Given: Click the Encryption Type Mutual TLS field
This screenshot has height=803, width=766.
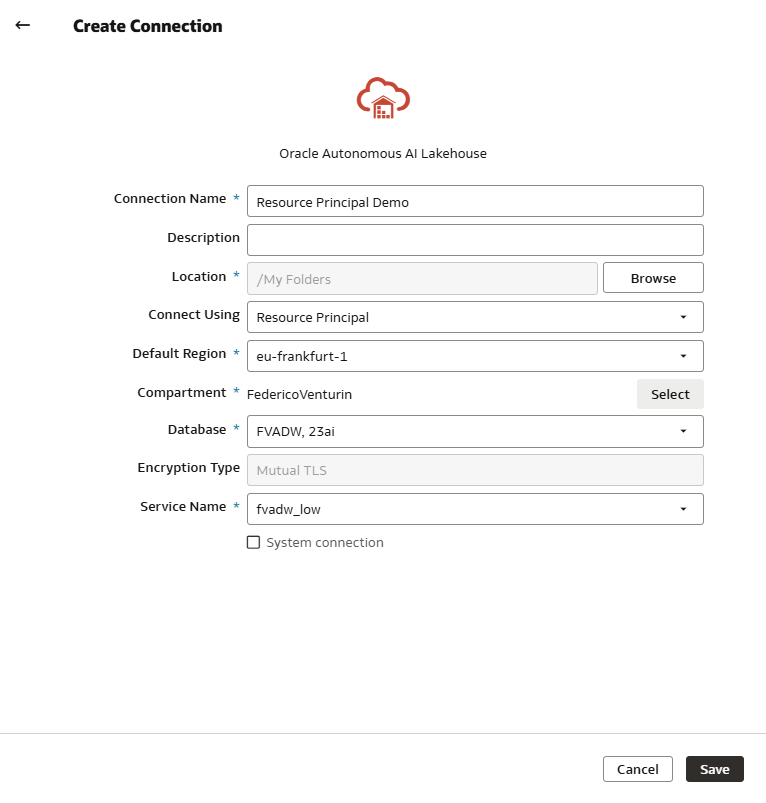Looking at the screenshot, I should pyautogui.click(x=475, y=470).
